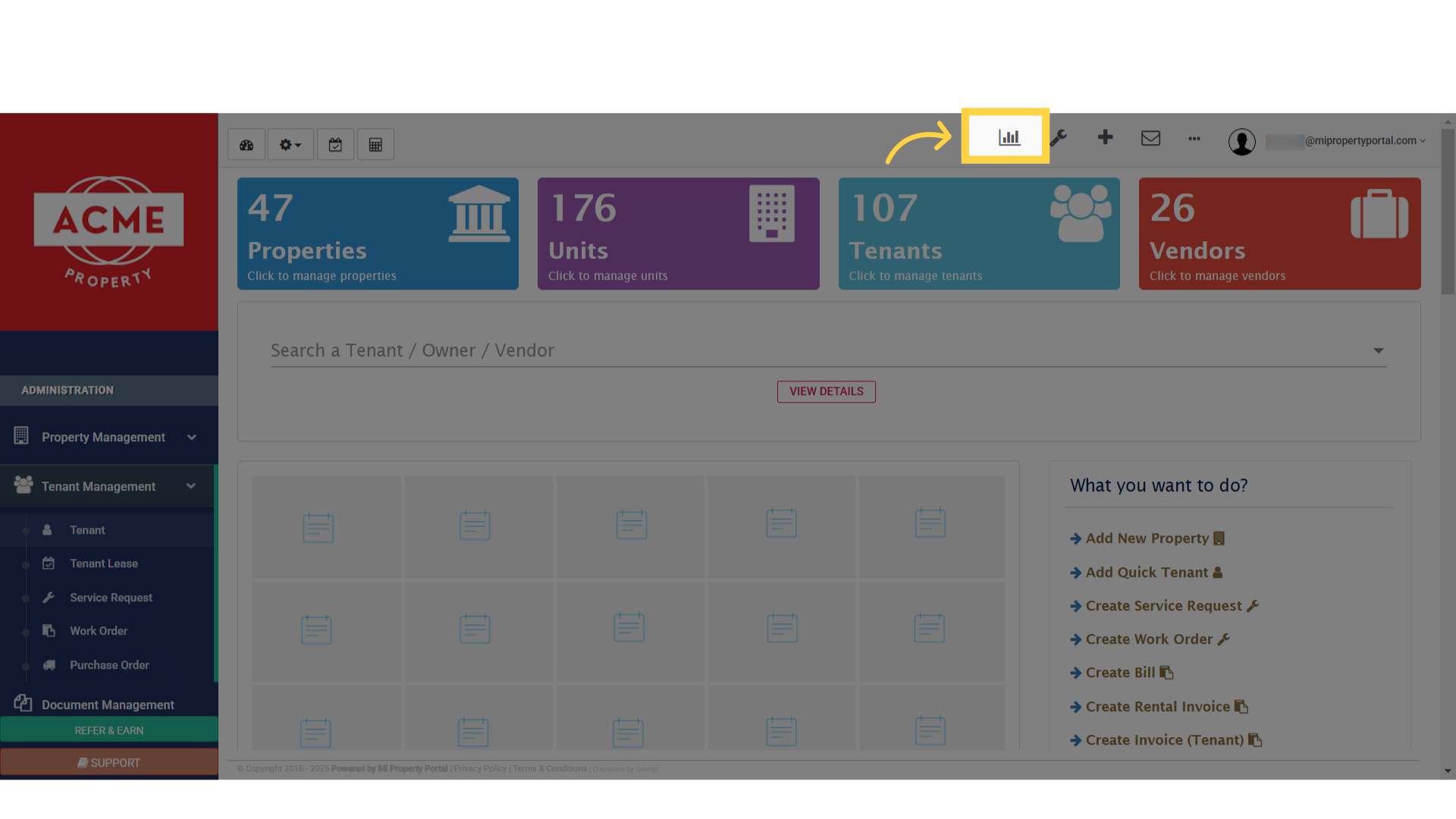Open the settings gear dropdown
1456x819 pixels.
(290, 145)
